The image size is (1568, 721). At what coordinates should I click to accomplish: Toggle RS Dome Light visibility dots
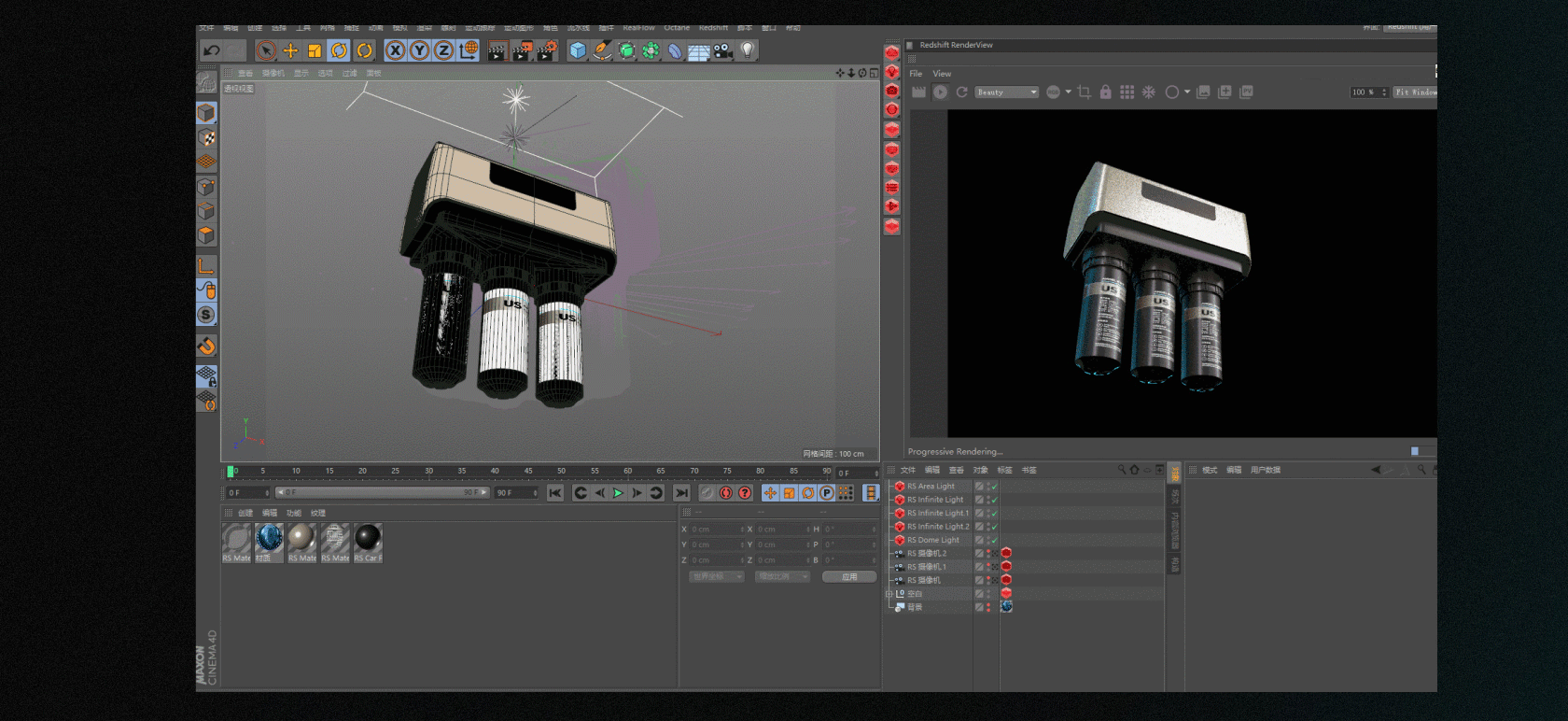tap(988, 540)
